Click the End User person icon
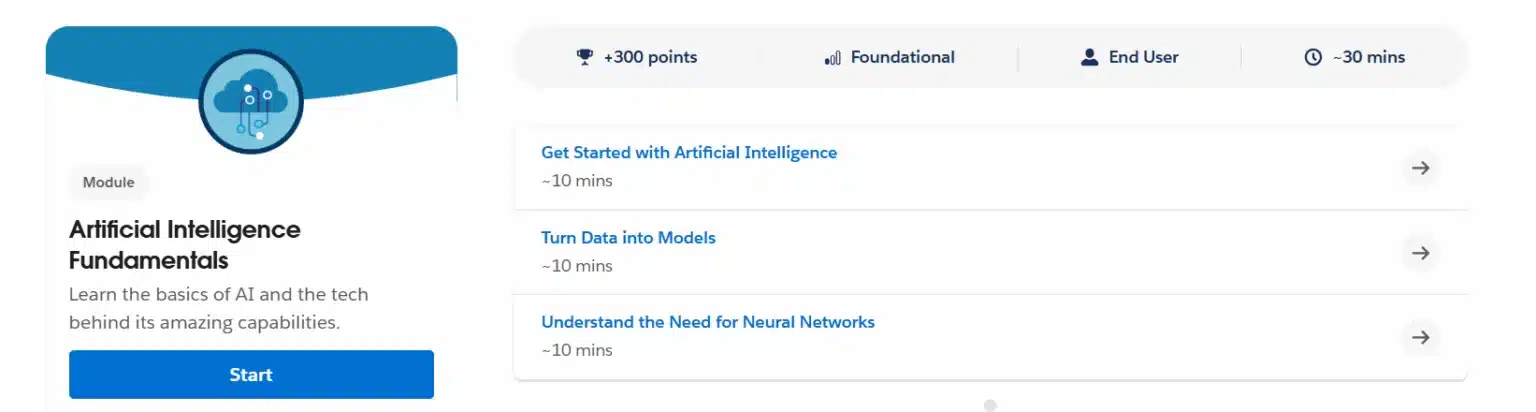This screenshot has width=1536, height=412. click(x=1090, y=57)
